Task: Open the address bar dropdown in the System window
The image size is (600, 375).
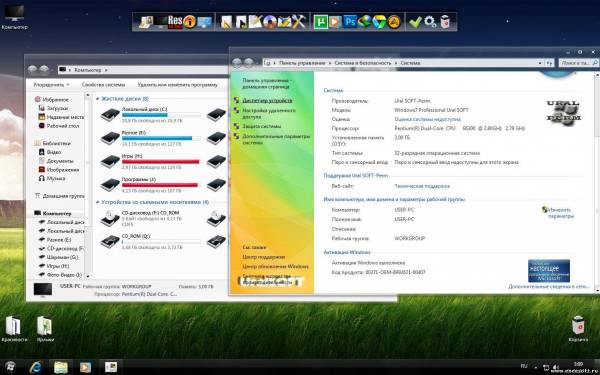Action: (540, 63)
